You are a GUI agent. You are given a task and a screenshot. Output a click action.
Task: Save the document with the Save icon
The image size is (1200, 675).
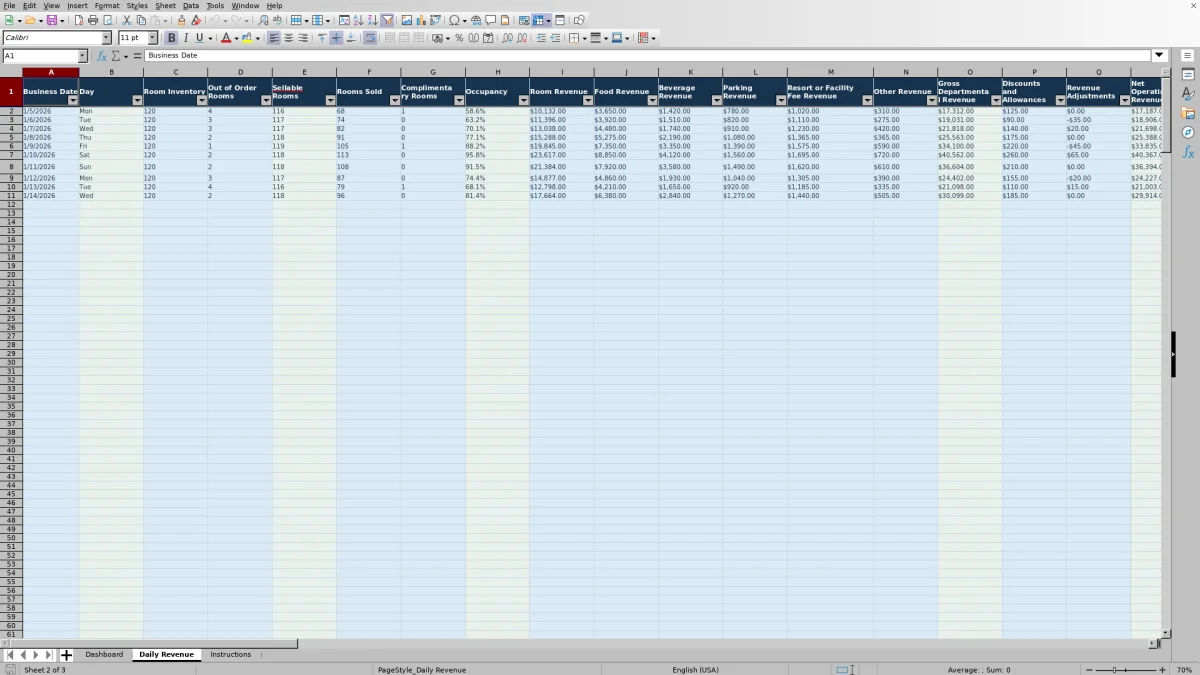(51, 20)
